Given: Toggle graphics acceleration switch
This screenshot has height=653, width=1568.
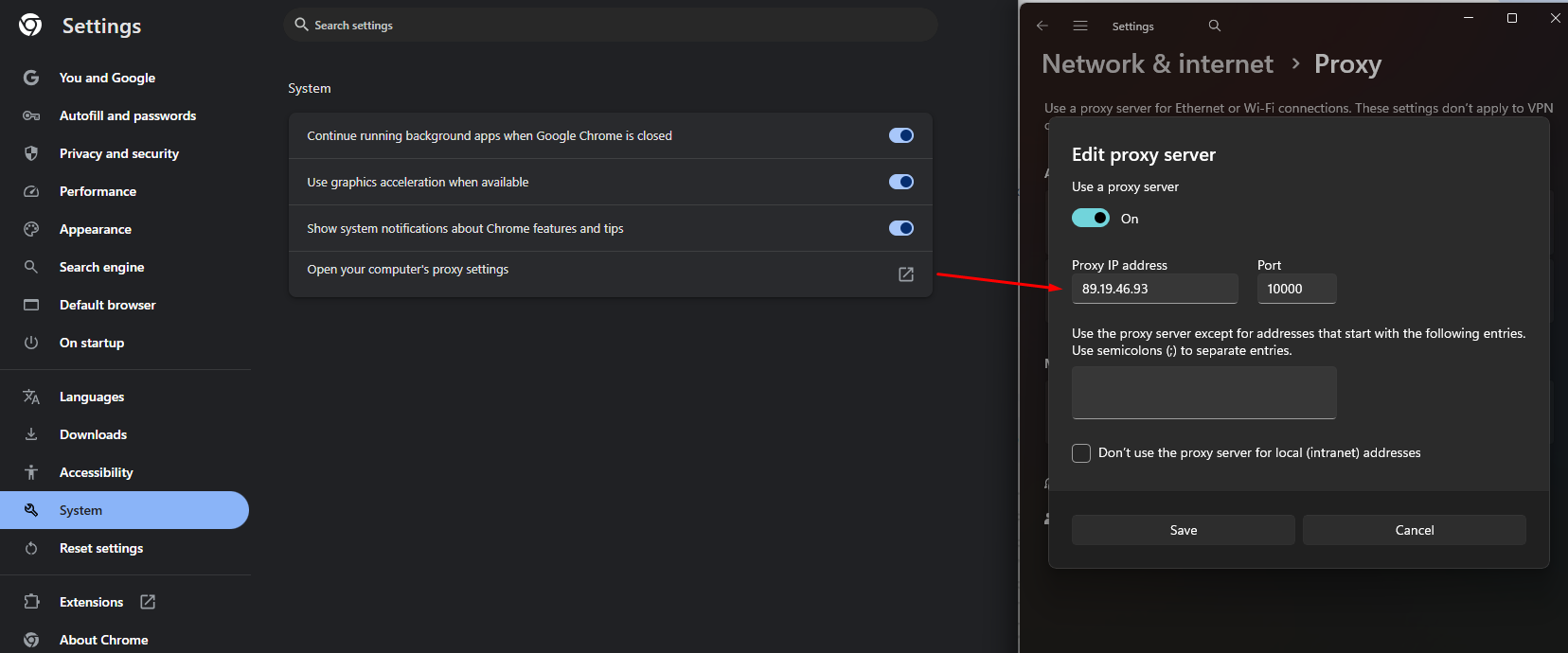Looking at the screenshot, I should click(x=901, y=182).
